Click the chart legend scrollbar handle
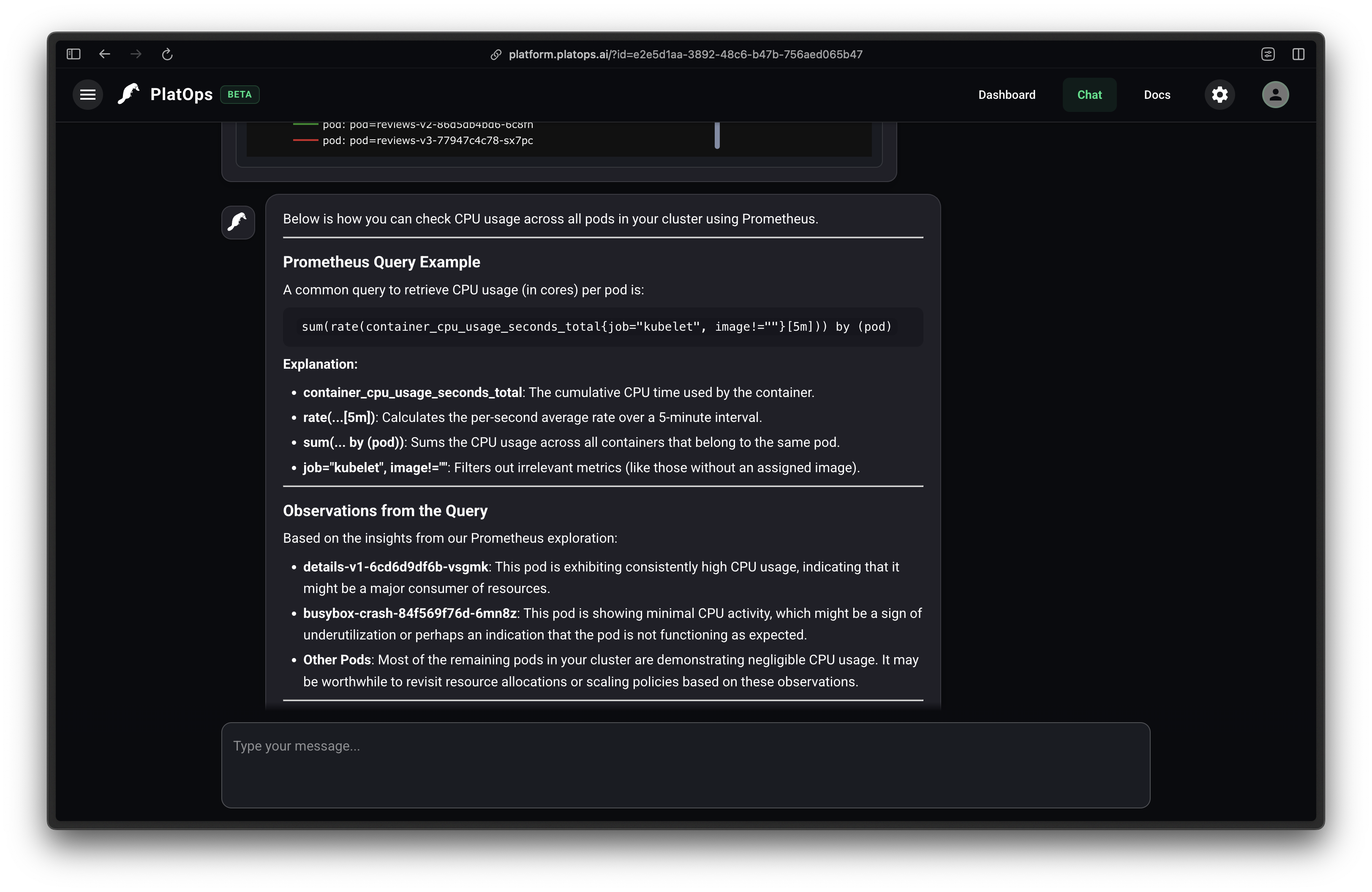Image resolution: width=1372 pixels, height=892 pixels. 717,136
